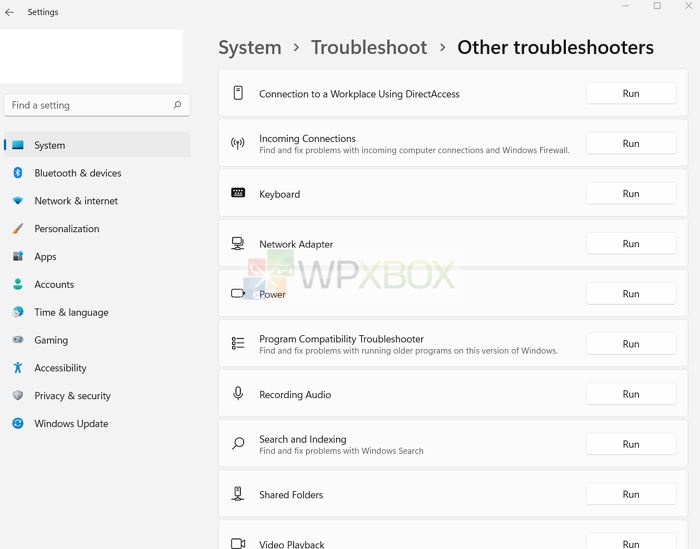Screen dimensions: 700x549
Task: Run the Shared Folders troubleshooter
Action: 631,494
